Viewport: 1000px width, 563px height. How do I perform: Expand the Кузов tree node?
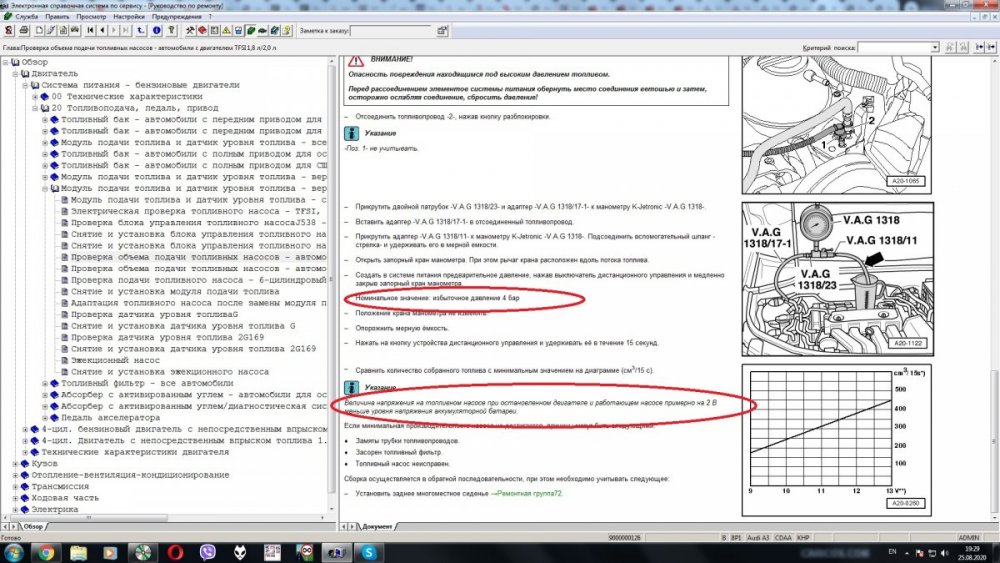15,464
